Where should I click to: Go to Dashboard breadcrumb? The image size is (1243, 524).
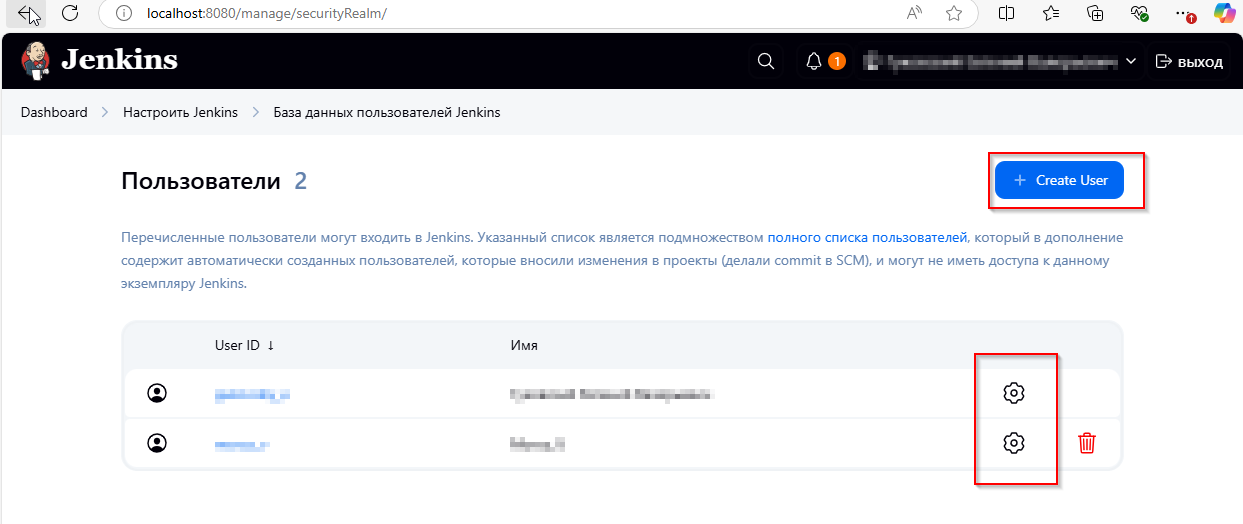pos(54,112)
